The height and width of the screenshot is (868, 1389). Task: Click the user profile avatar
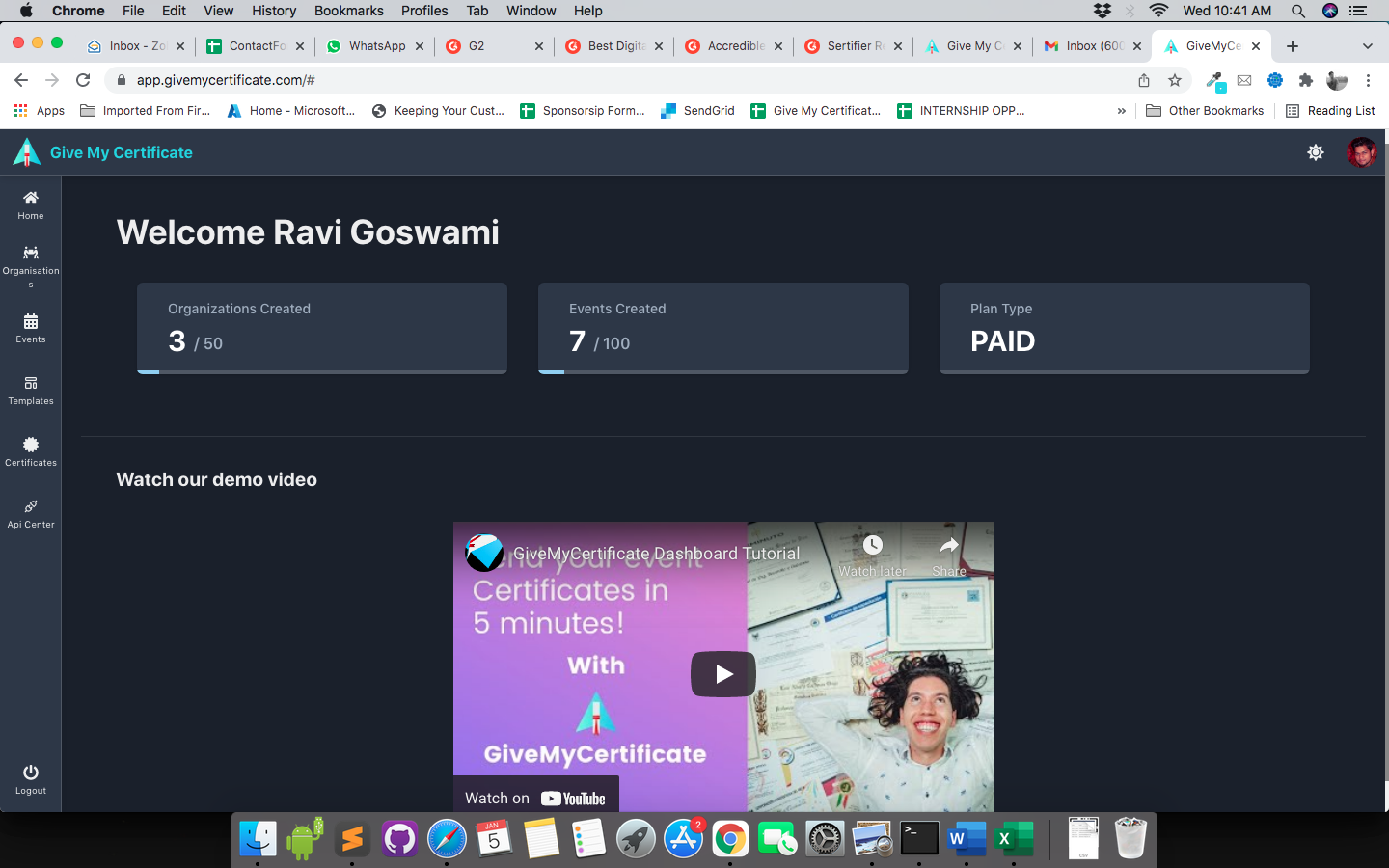coord(1360,151)
